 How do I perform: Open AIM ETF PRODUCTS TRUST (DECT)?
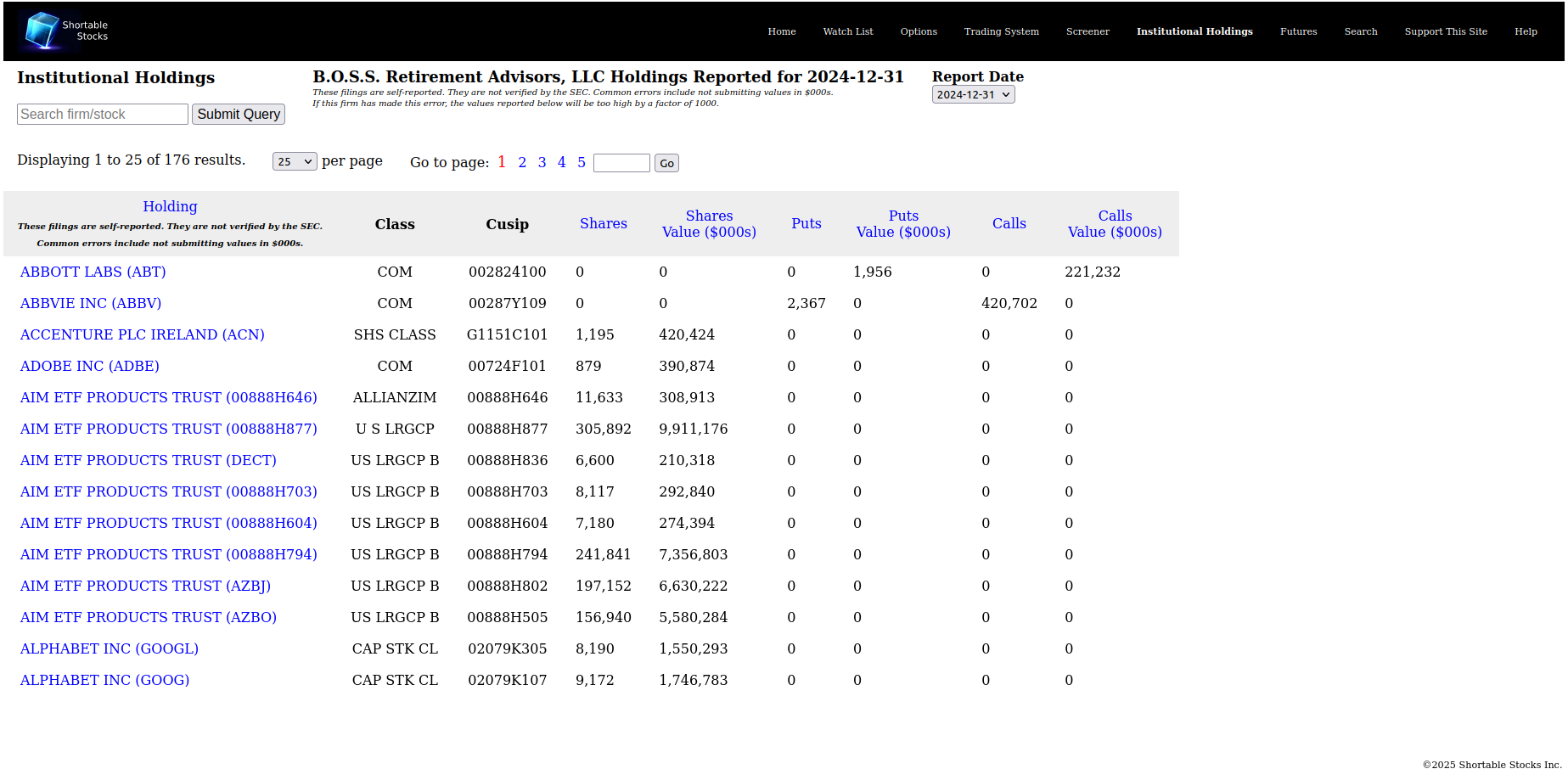[149, 460]
